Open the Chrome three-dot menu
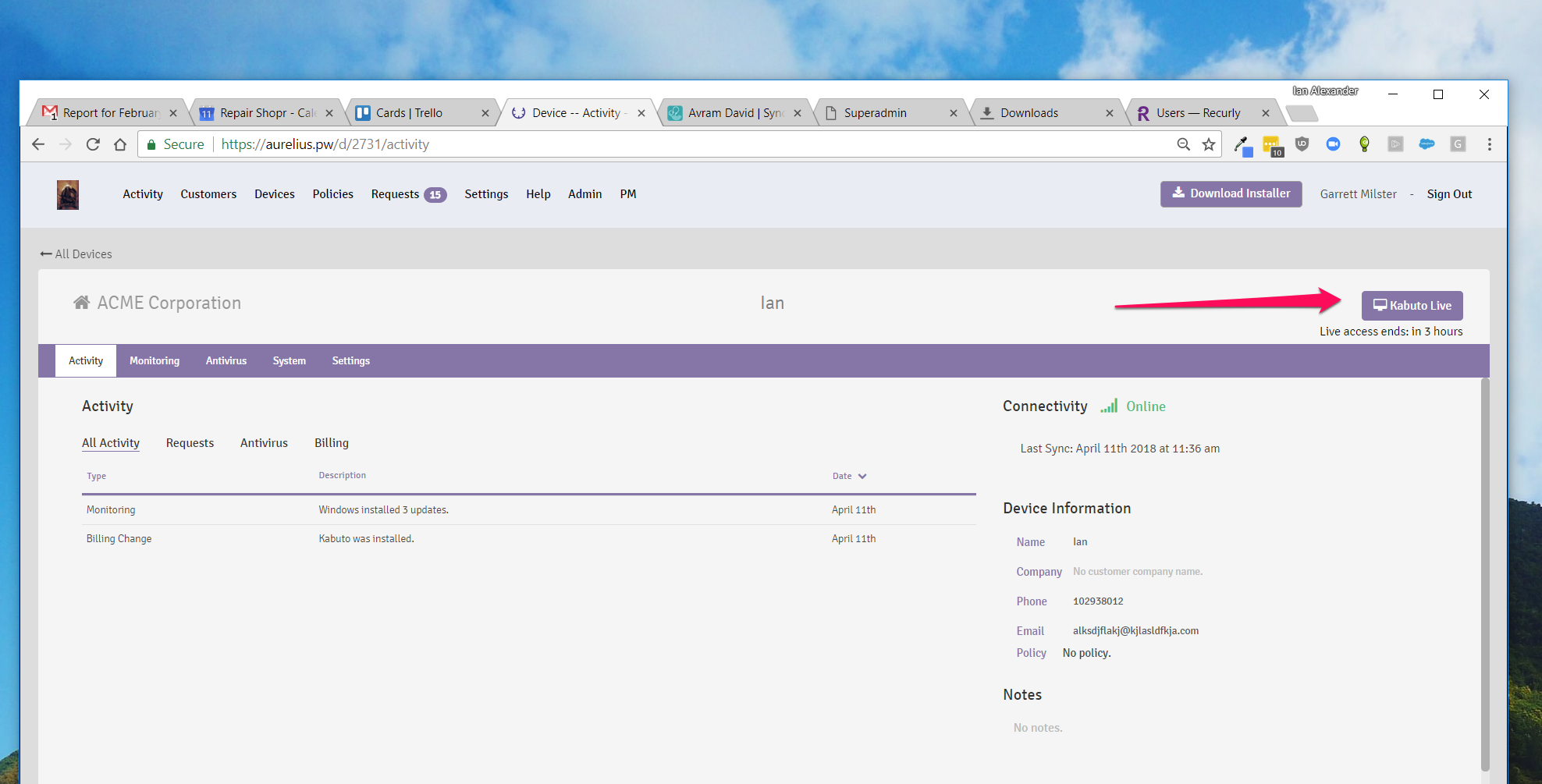 point(1490,144)
